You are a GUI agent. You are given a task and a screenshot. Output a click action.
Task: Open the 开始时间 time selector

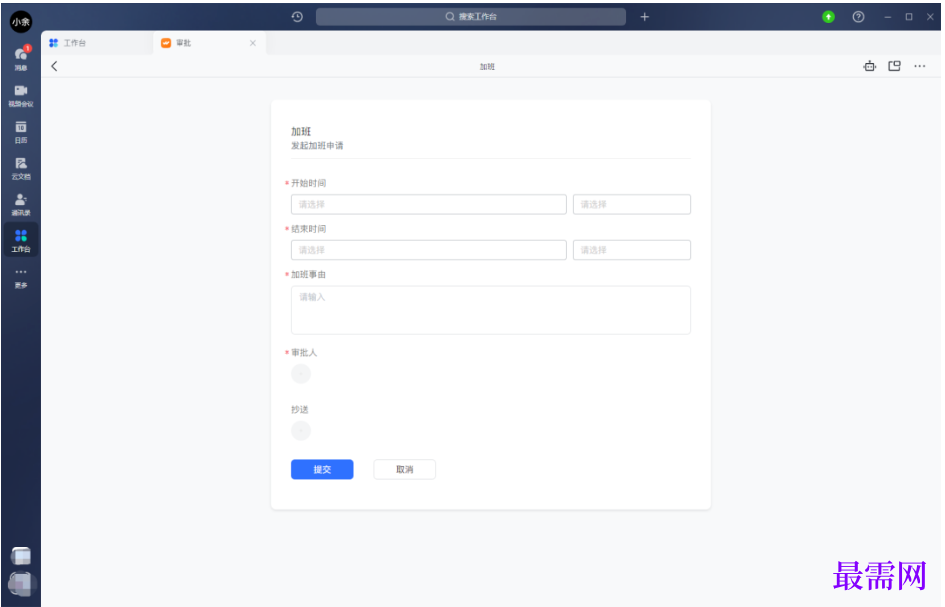[632, 204]
